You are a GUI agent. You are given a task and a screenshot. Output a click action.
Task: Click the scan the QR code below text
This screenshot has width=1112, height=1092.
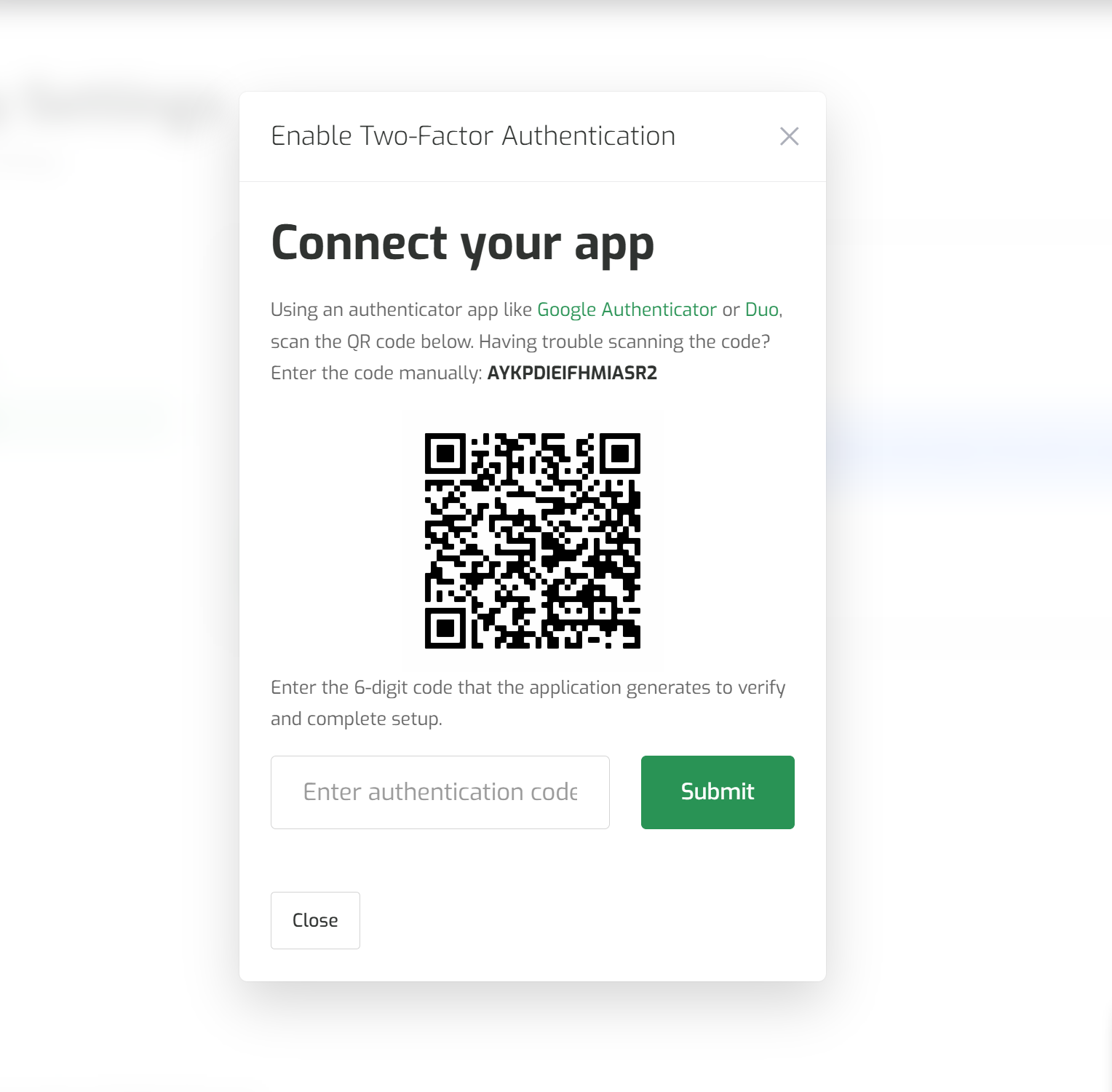(x=373, y=341)
